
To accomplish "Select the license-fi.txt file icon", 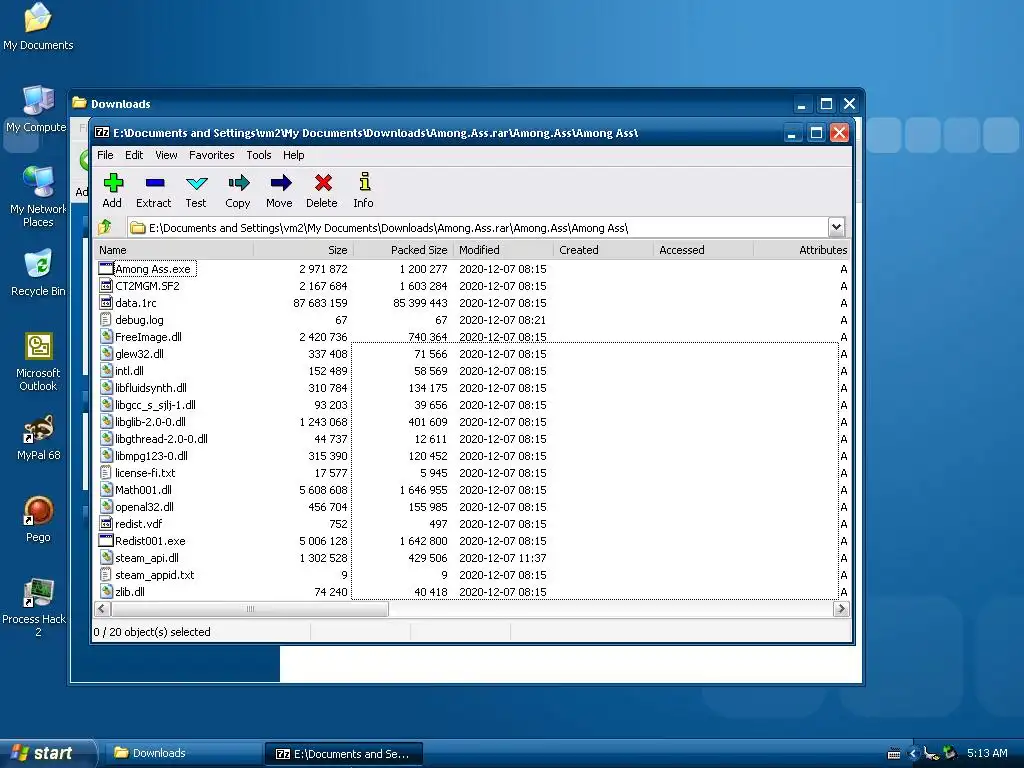I will tap(106, 473).
